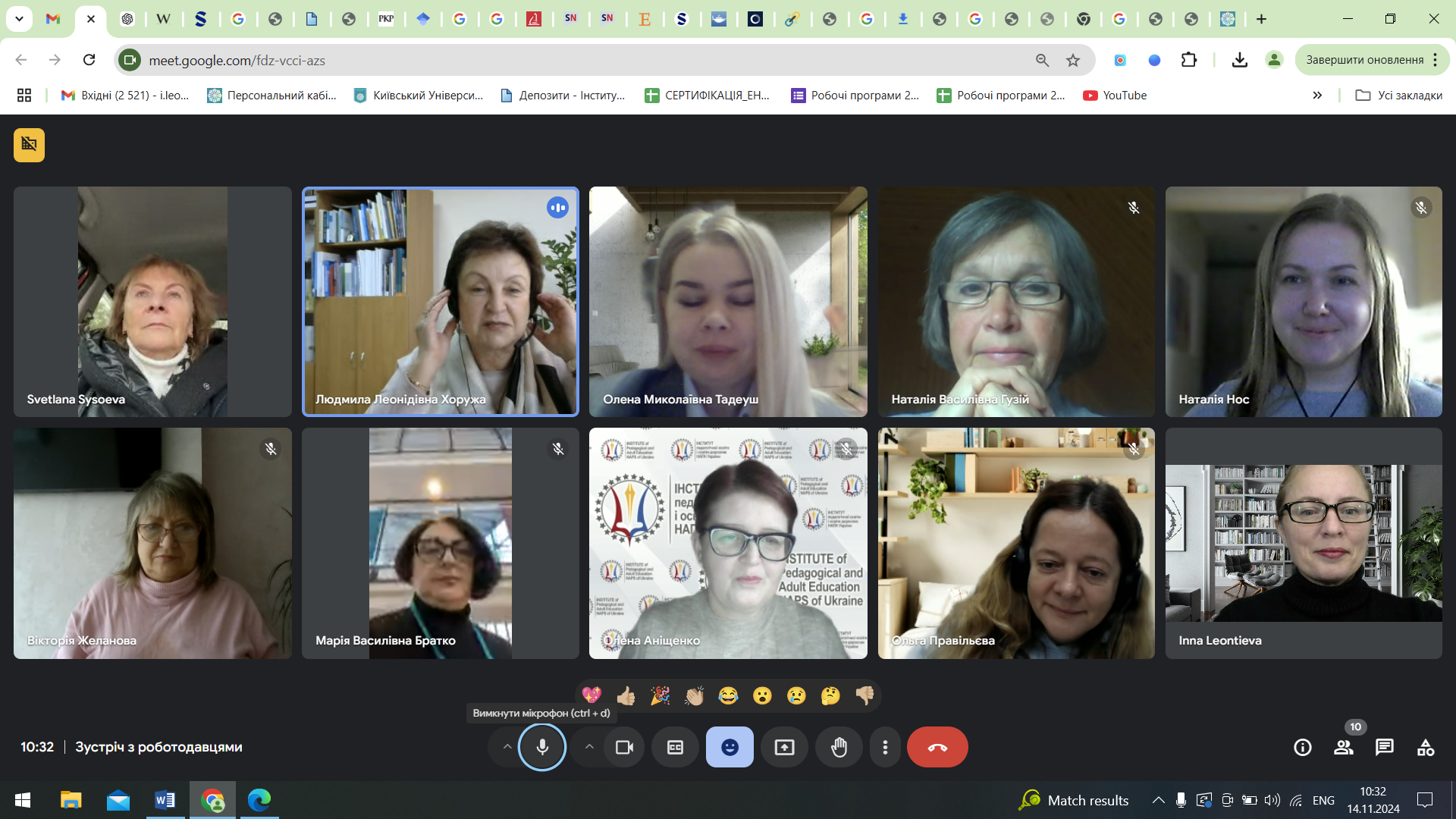This screenshot has height=819, width=1456.
Task: Raise hand using the hand icon
Action: pyautogui.click(x=839, y=747)
